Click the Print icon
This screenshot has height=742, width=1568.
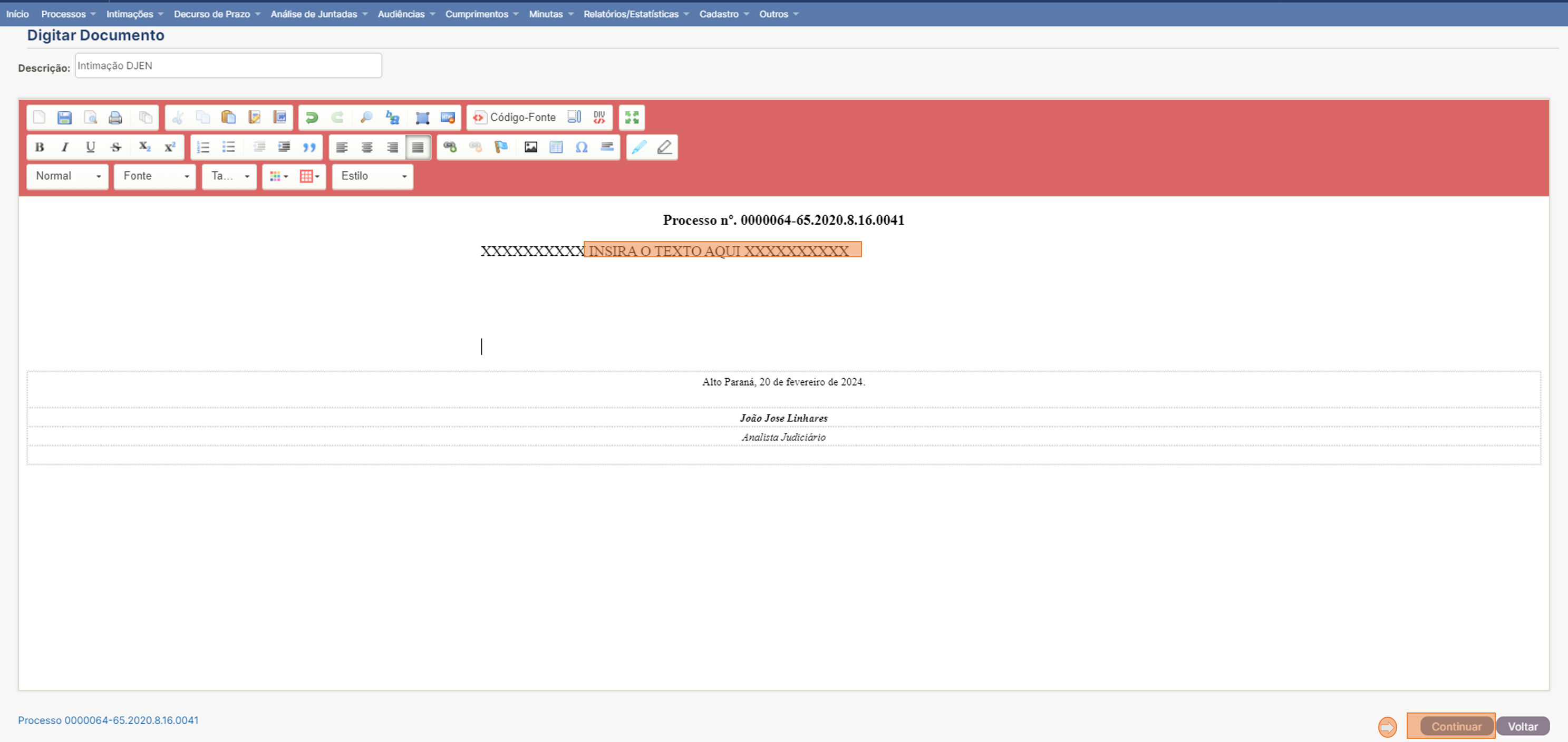[115, 118]
